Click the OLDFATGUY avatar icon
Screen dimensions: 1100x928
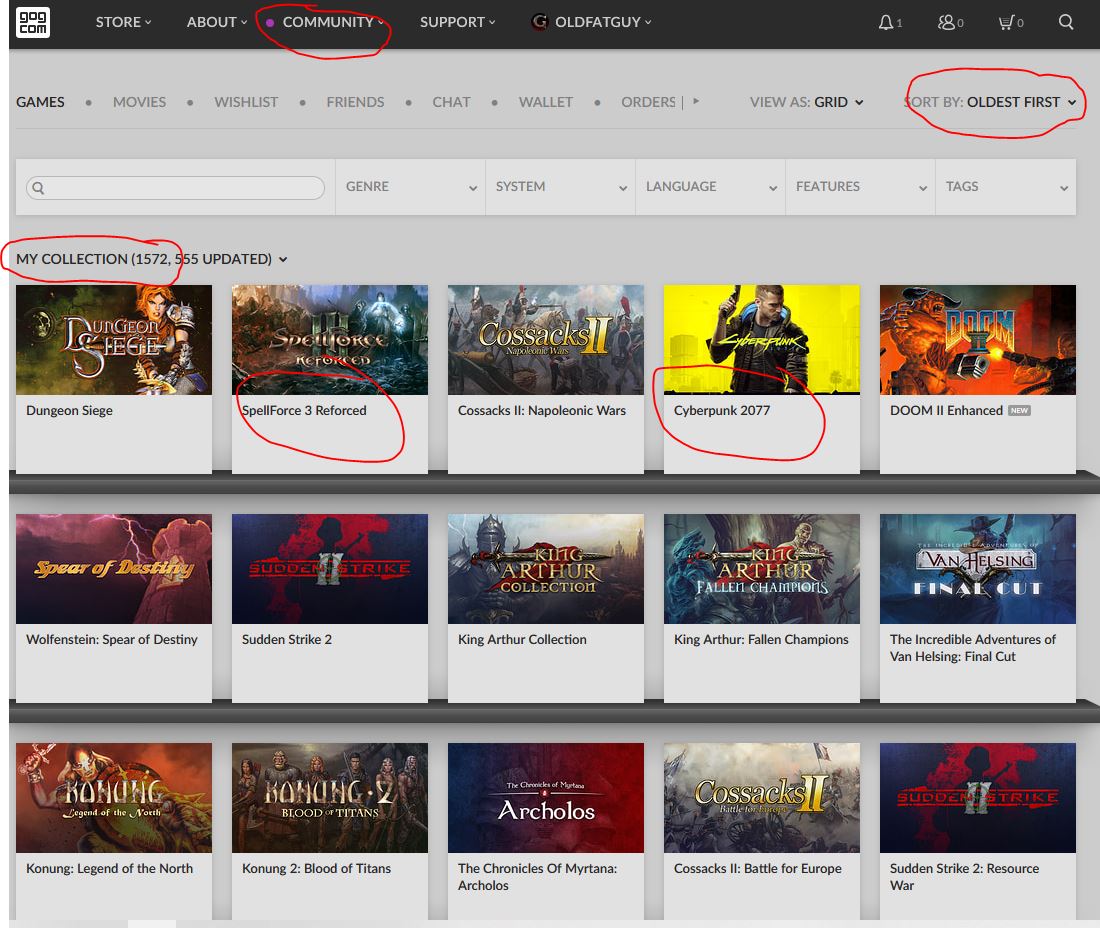(x=539, y=22)
